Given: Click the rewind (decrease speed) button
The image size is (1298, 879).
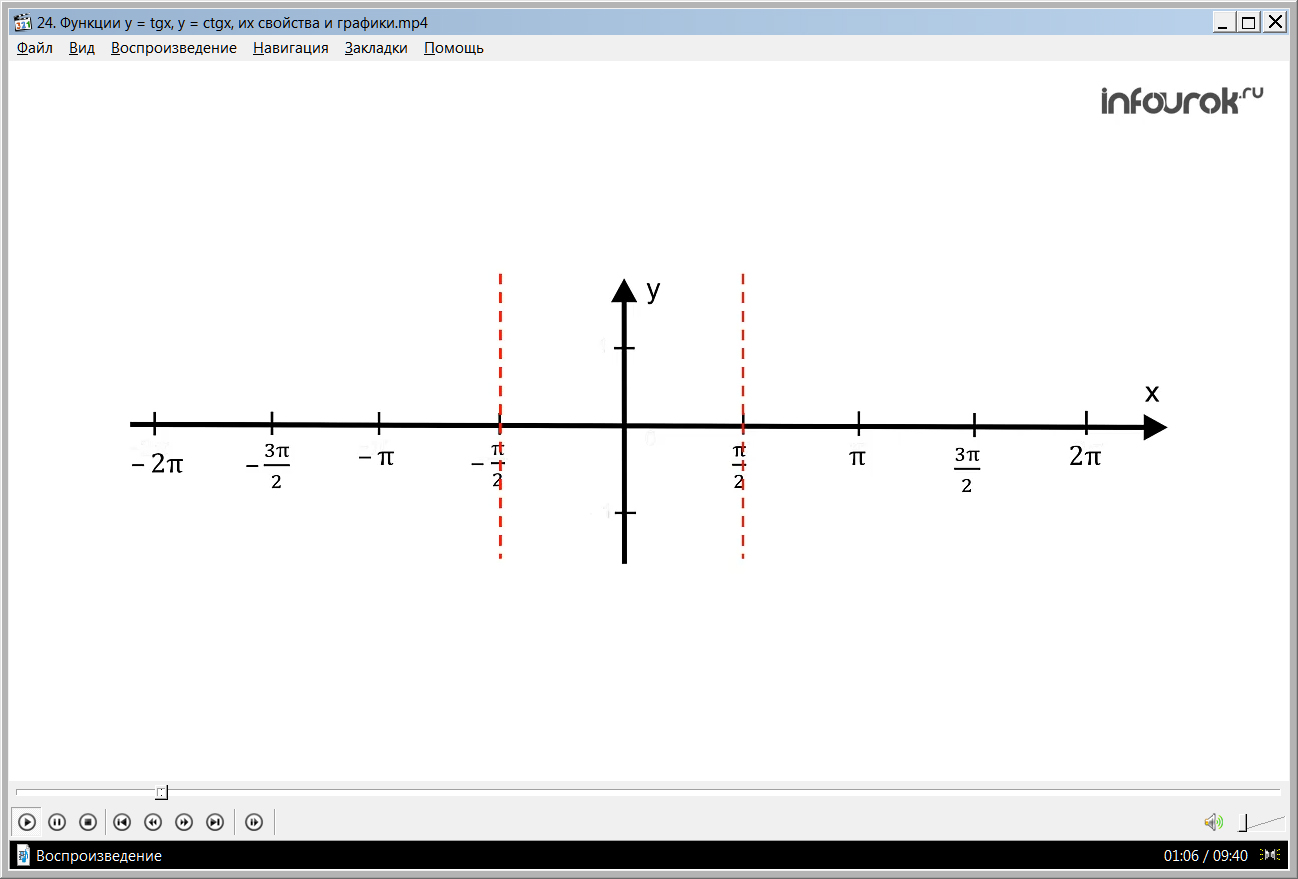Looking at the screenshot, I should [153, 822].
